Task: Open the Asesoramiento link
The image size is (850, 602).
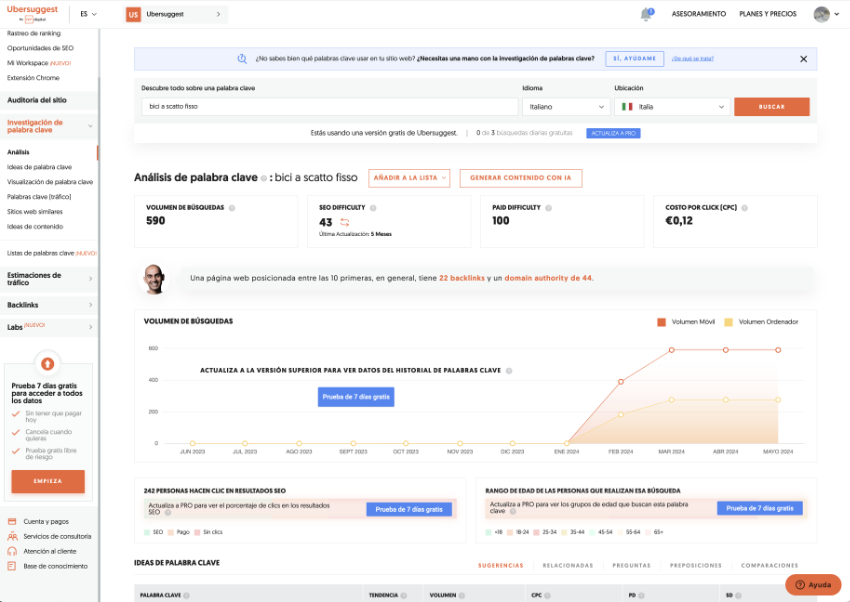Action: 698,14
